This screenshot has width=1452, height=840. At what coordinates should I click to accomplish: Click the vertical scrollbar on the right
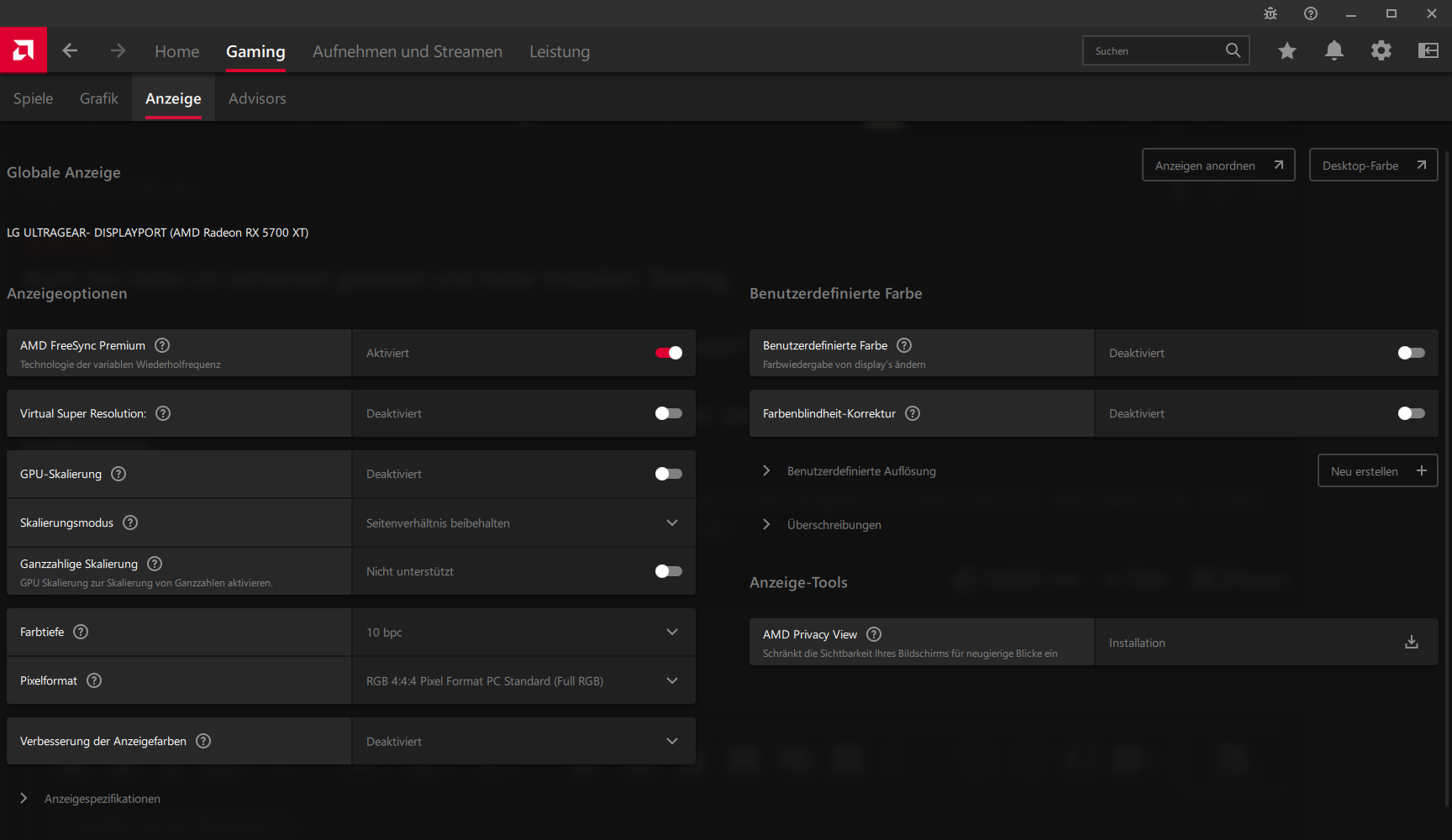[x=1447, y=479]
